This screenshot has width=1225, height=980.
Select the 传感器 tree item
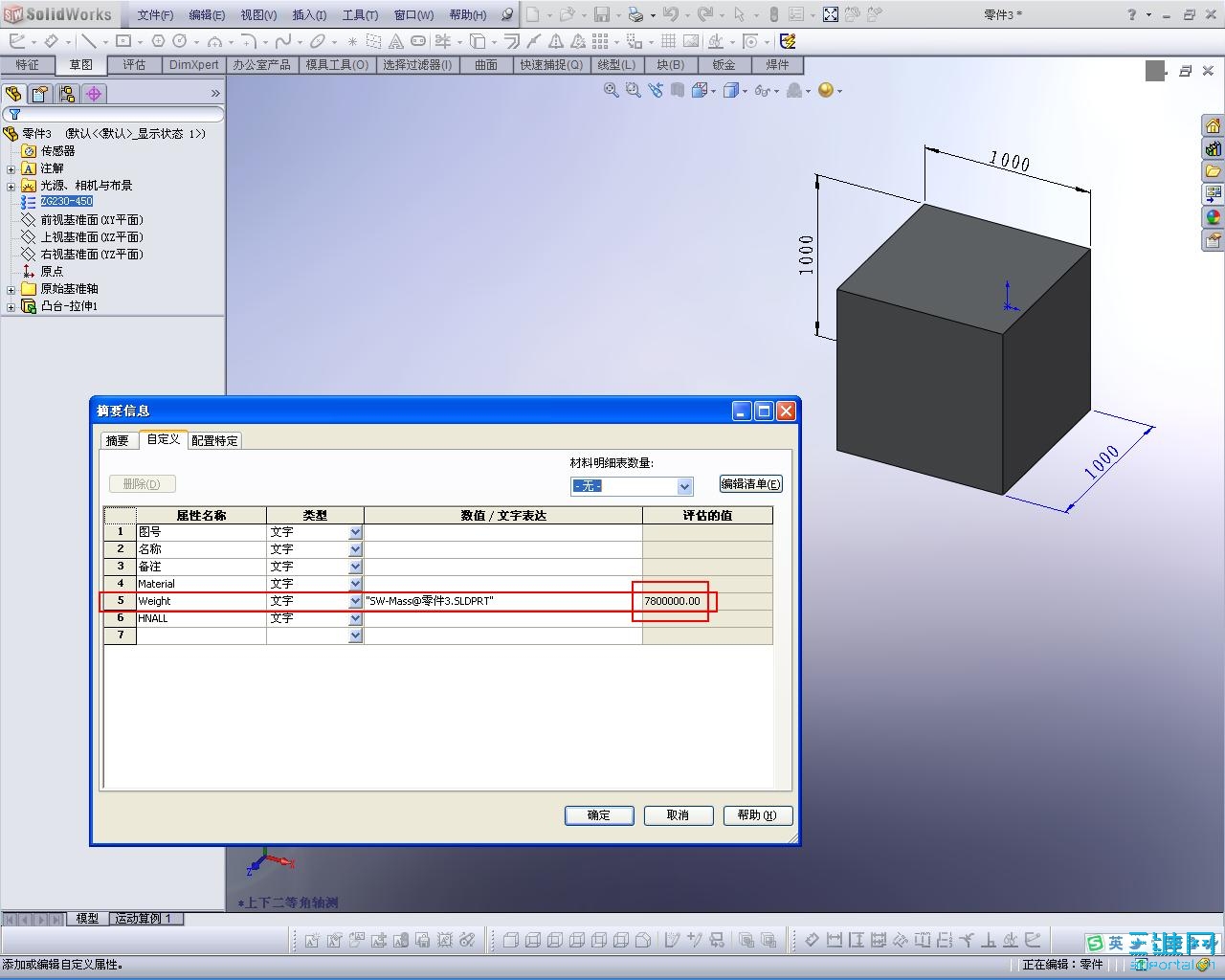click(x=57, y=151)
